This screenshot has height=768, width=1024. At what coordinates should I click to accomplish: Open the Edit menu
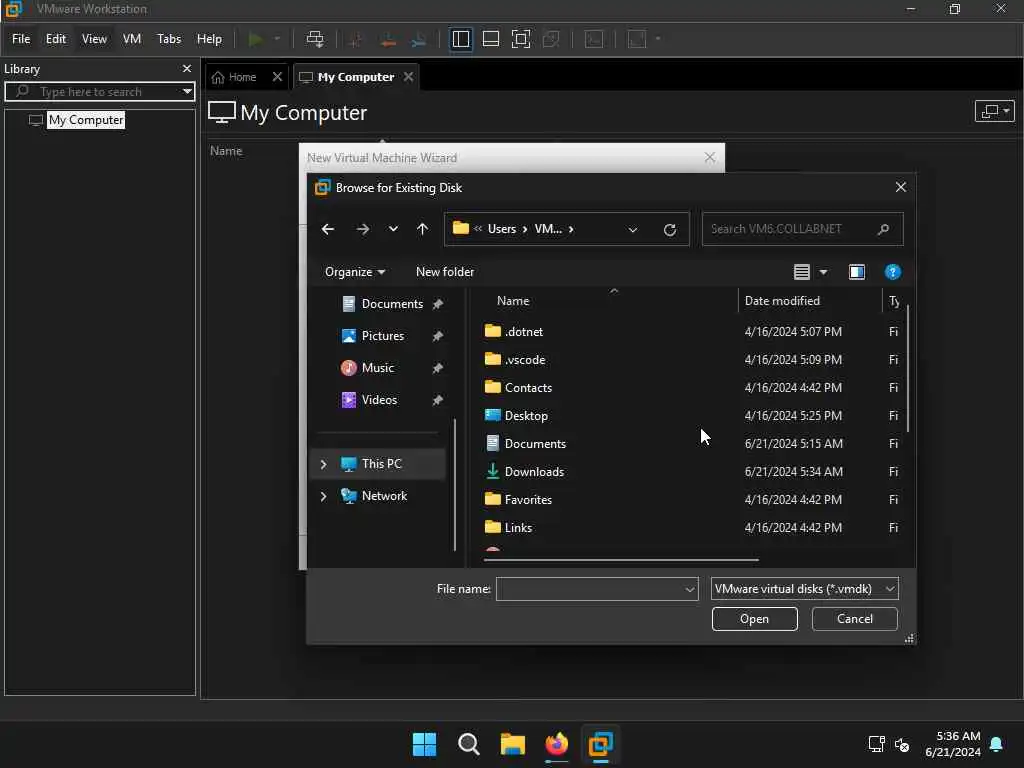(56, 39)
